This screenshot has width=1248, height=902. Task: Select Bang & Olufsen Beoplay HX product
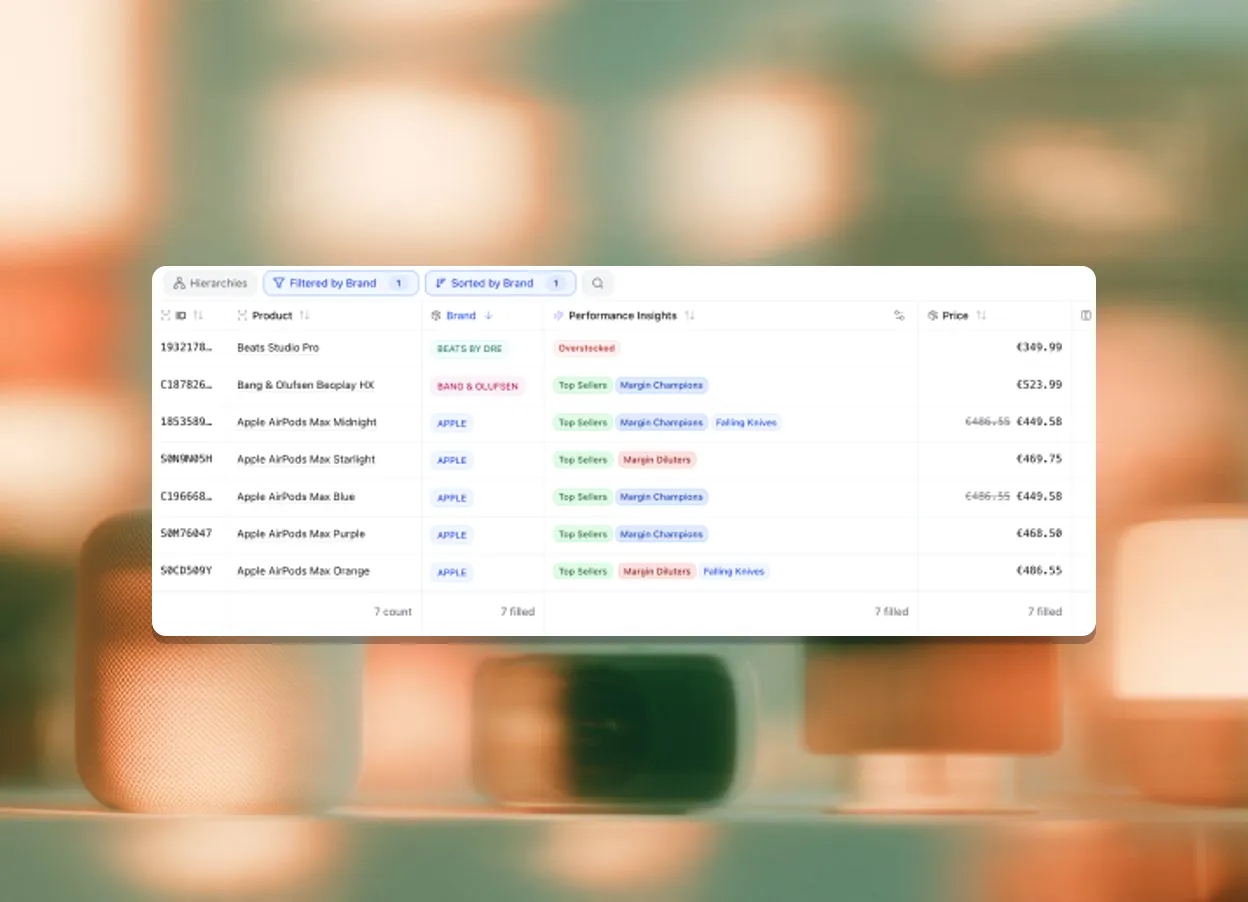(x=305, y=385)
